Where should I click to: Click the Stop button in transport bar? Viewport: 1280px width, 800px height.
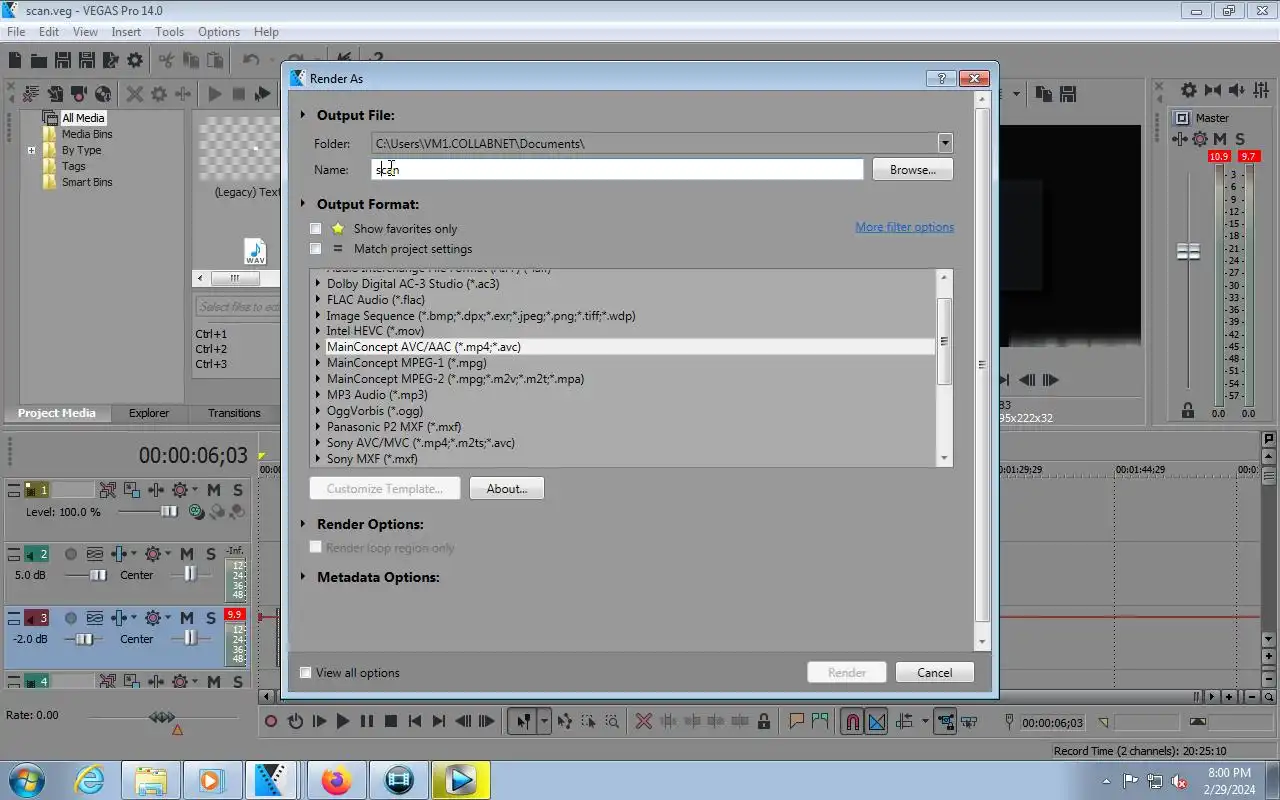pyautogui.click(x=391, y=721)
